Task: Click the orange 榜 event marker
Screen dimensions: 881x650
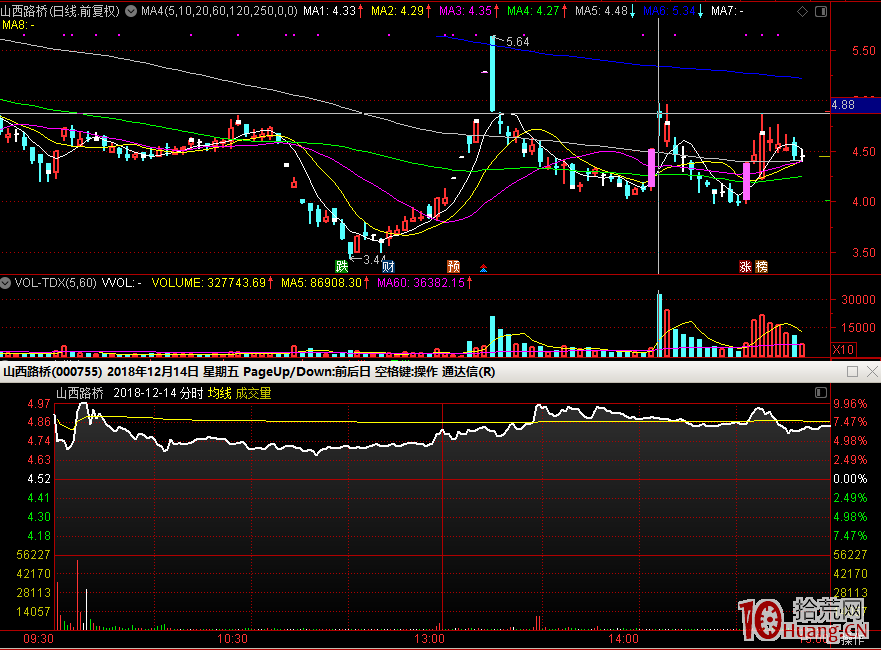Action: (761, 267)
